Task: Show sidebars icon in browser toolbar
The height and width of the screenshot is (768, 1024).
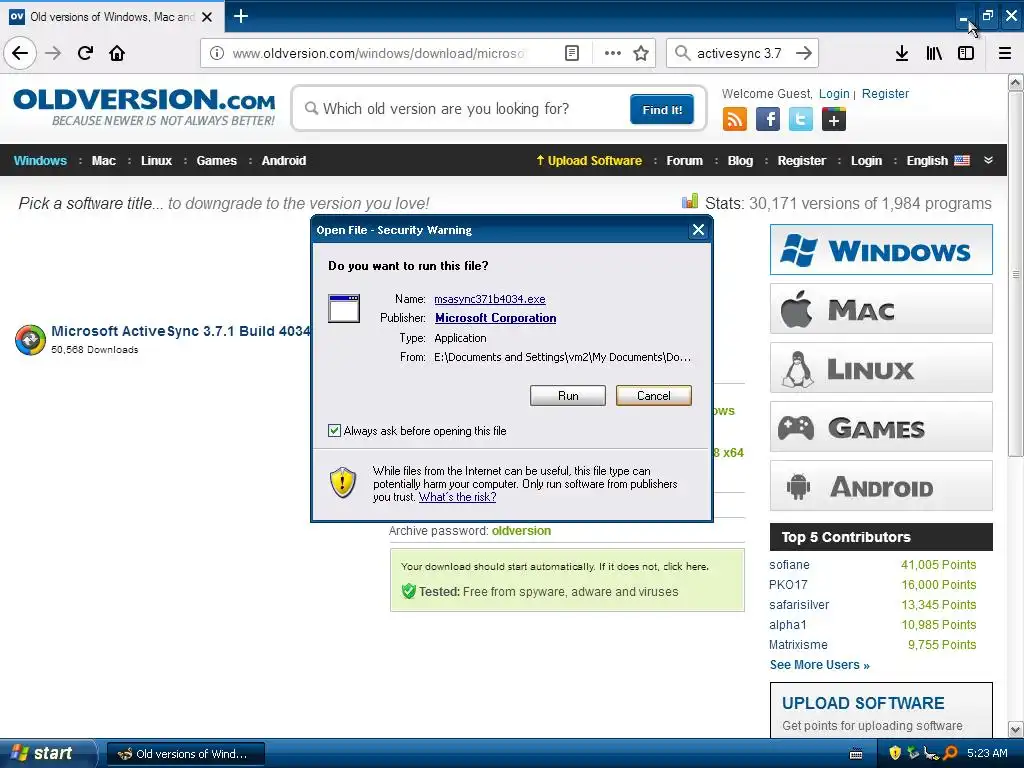Action: click(x=966, y=53)
